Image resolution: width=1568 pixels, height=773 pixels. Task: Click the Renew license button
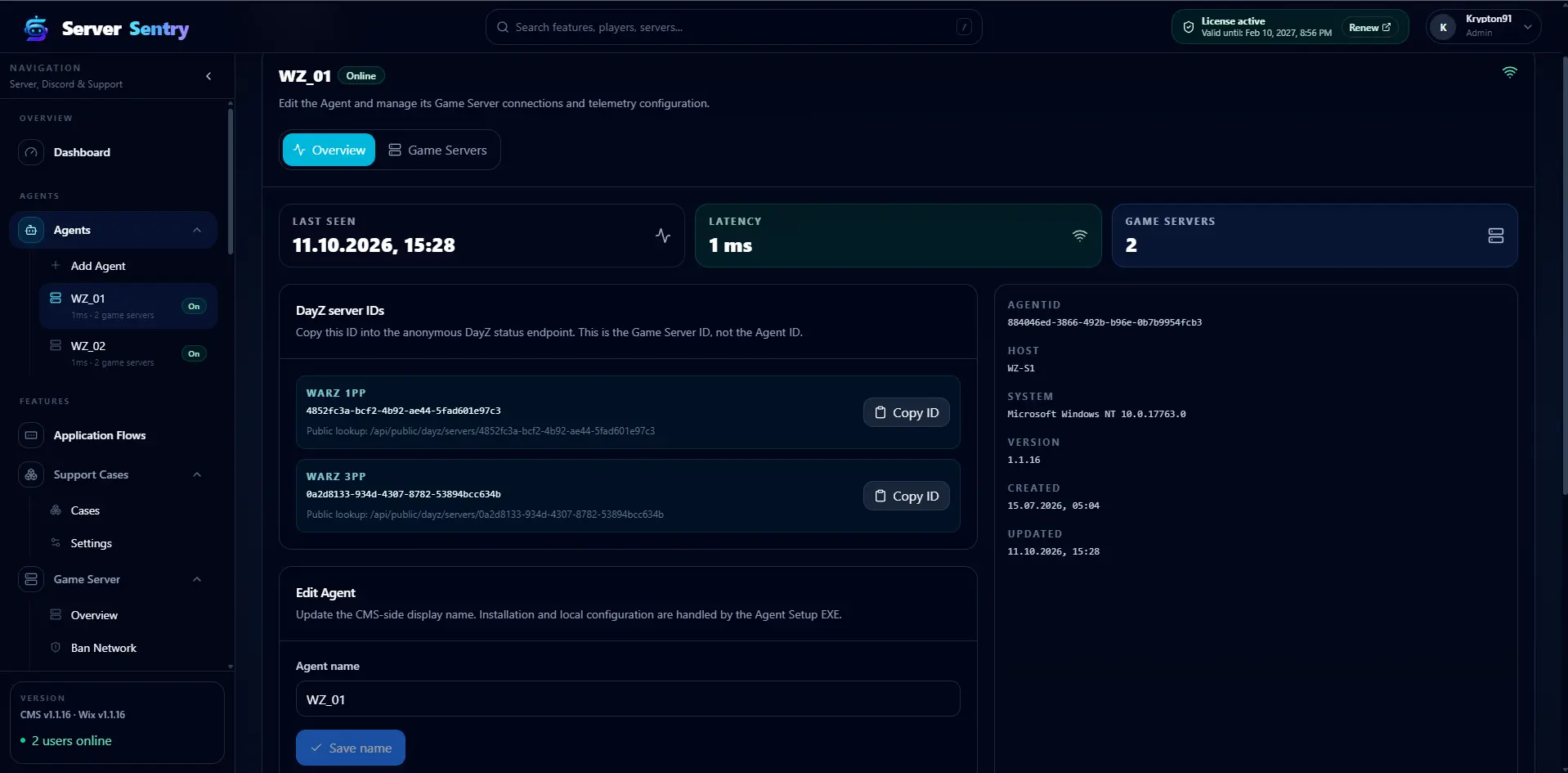tap(1369, 27)
